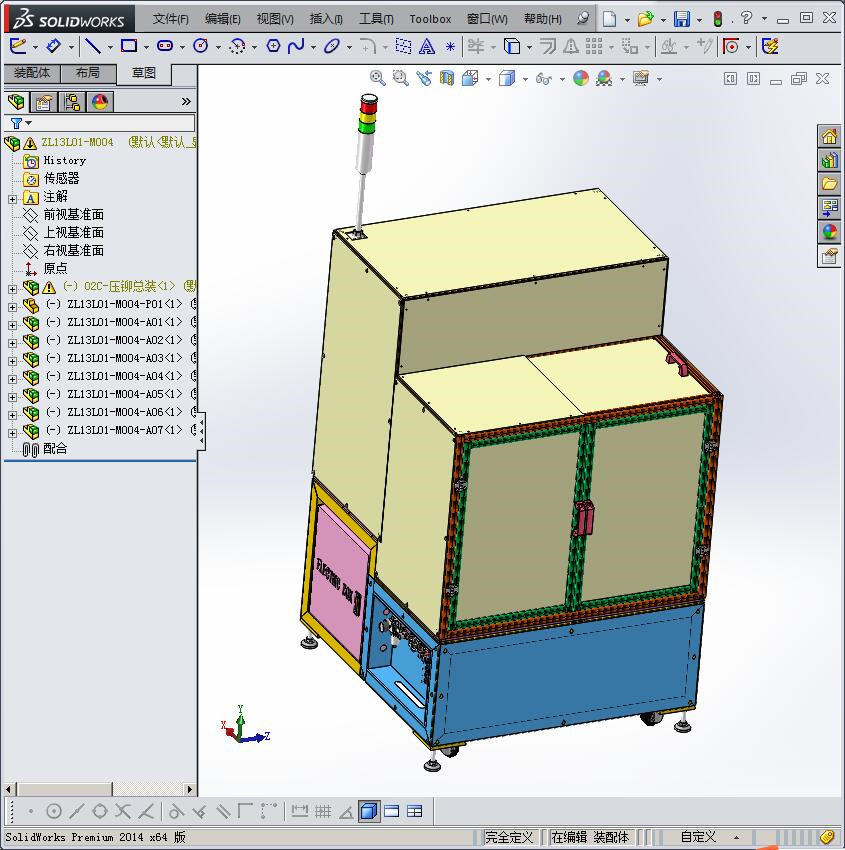Click the sketch Text tool
This screenshot has height=850, width=845.
pos(427,47)
